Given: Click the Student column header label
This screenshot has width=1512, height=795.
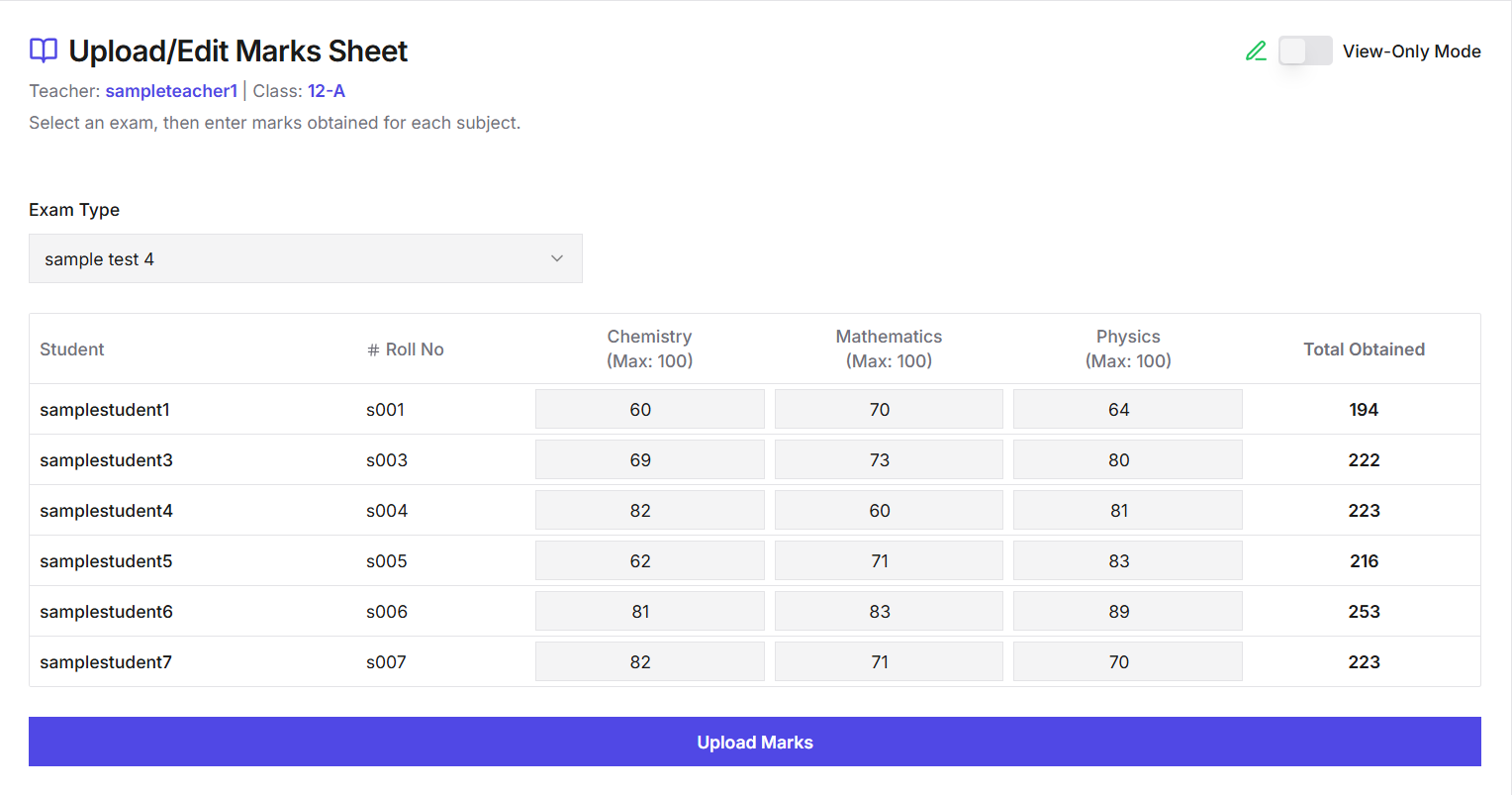Looking at the screenshot, I should pos(71,348).
